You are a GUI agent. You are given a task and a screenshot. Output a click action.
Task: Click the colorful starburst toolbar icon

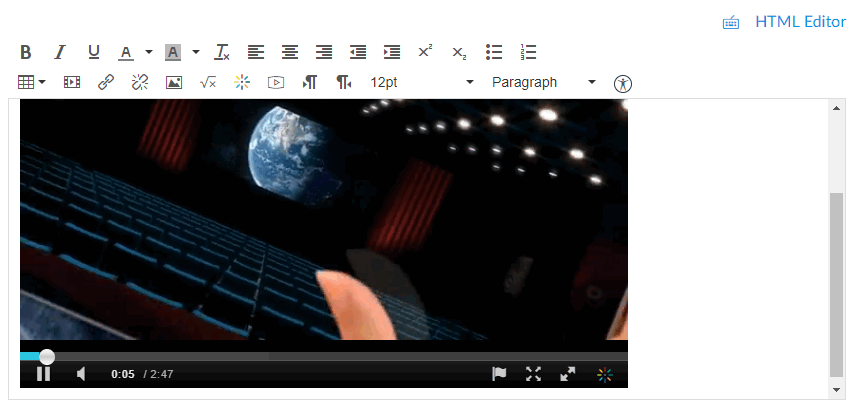click(x=242, y=82)
